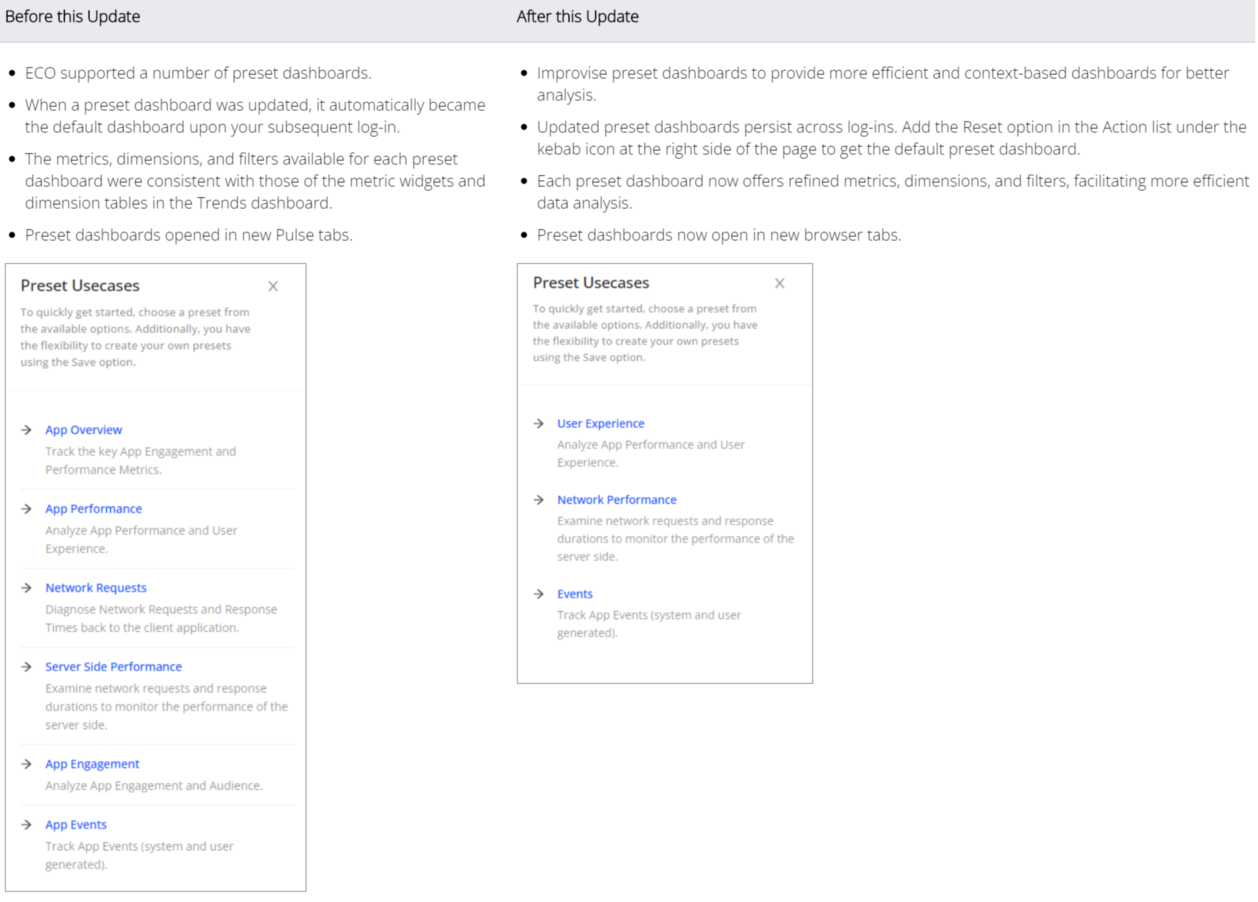Close the Preset Usecases panel under Before this Update

point(273,286)
